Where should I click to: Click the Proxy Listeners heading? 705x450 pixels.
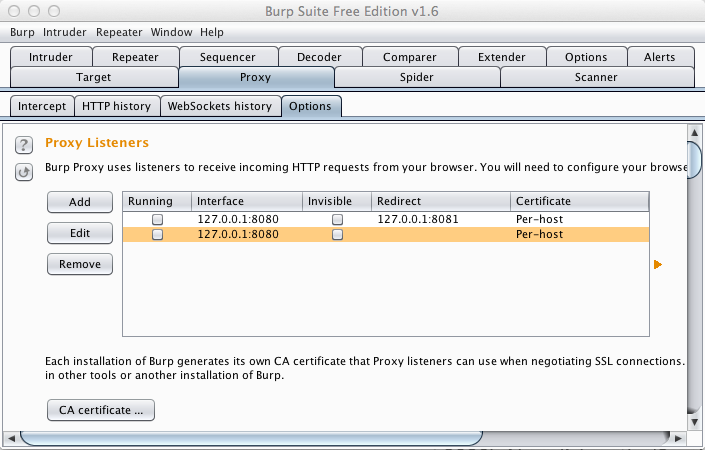tap(97, 143)
